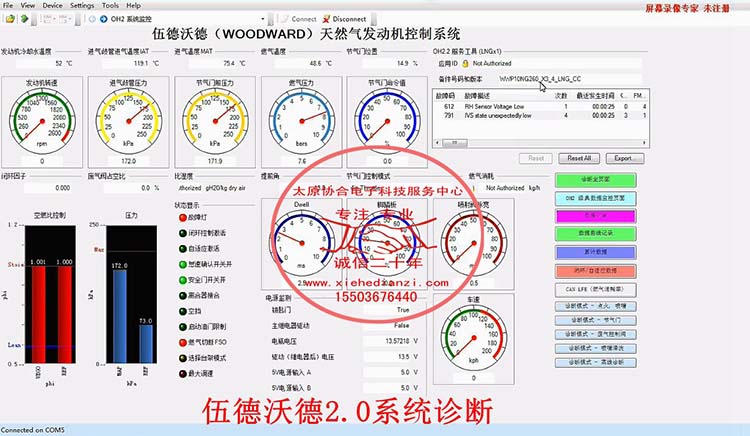Click the 自适应激活 status LED
Image resolution: width=750 pixels, height=436 pixels.
click(183, 249)
